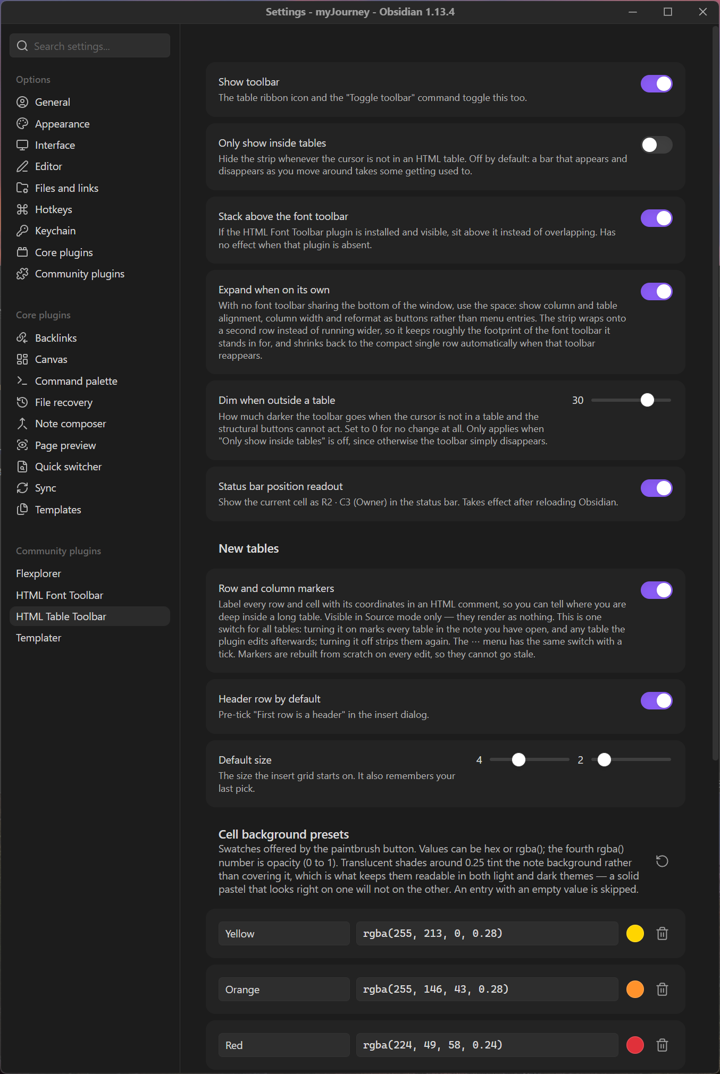
Task: Click the Templates copy icon
Action: click(23, 510)
